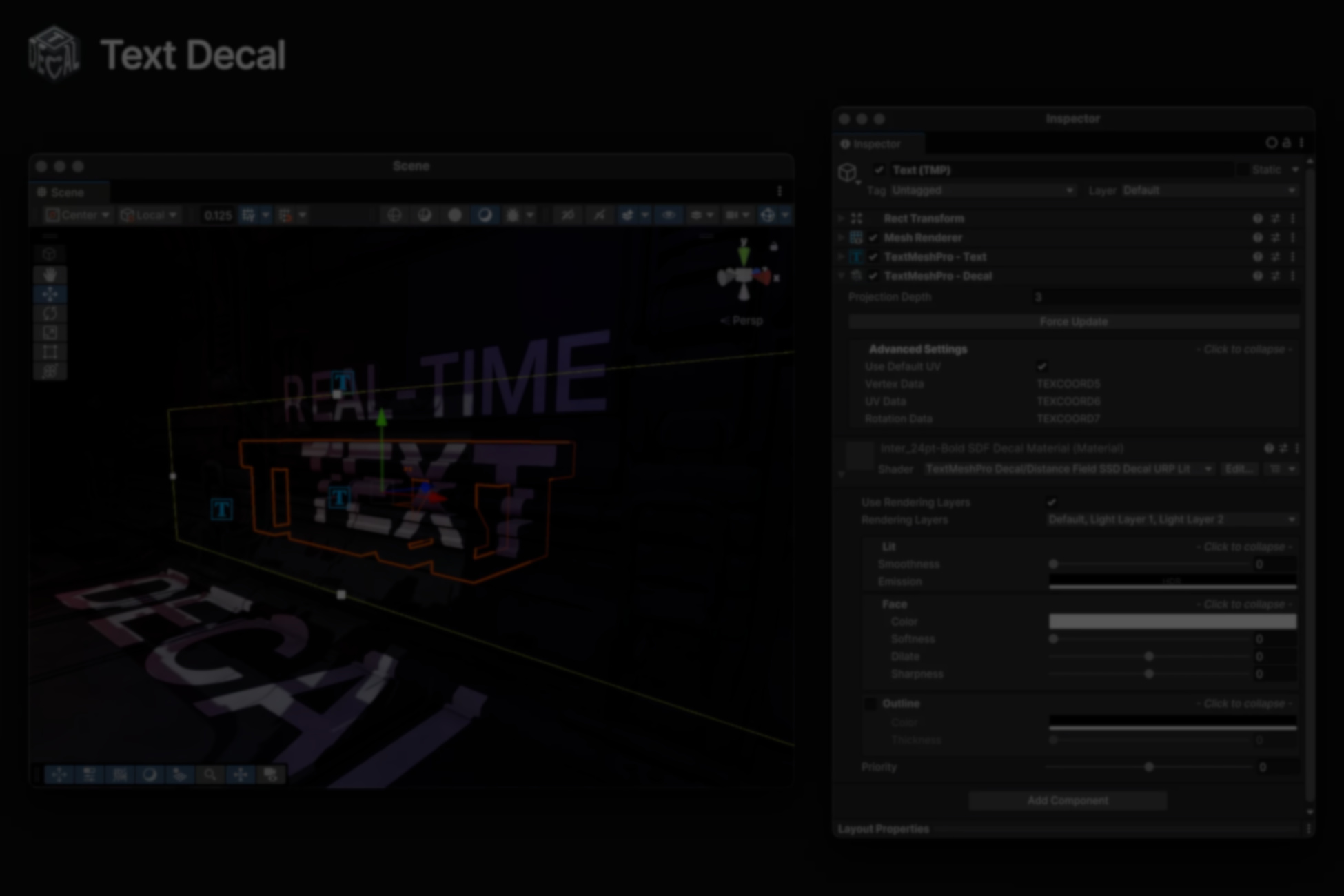Select the Rect transform tool
This screenshot has height=896, width=1344.
(x=50, y=352)
